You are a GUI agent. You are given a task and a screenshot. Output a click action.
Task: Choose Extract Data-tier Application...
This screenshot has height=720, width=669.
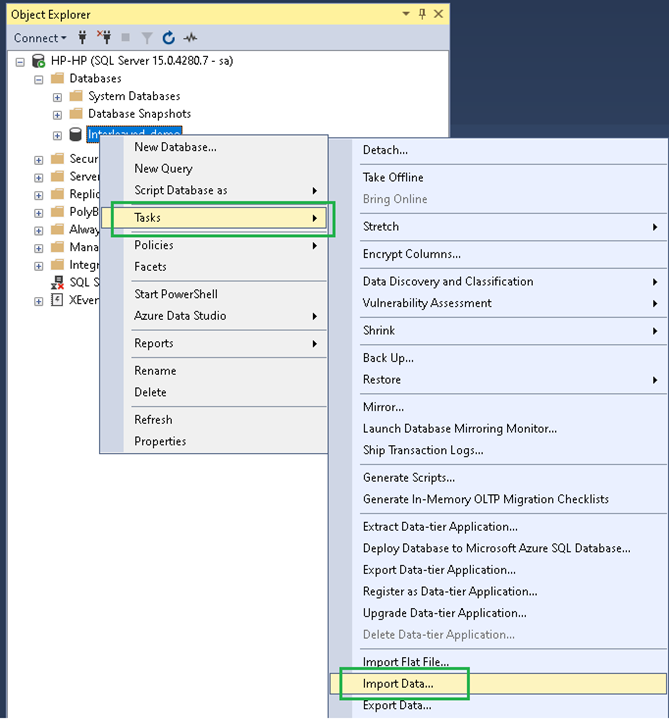[x=498, y=527]
